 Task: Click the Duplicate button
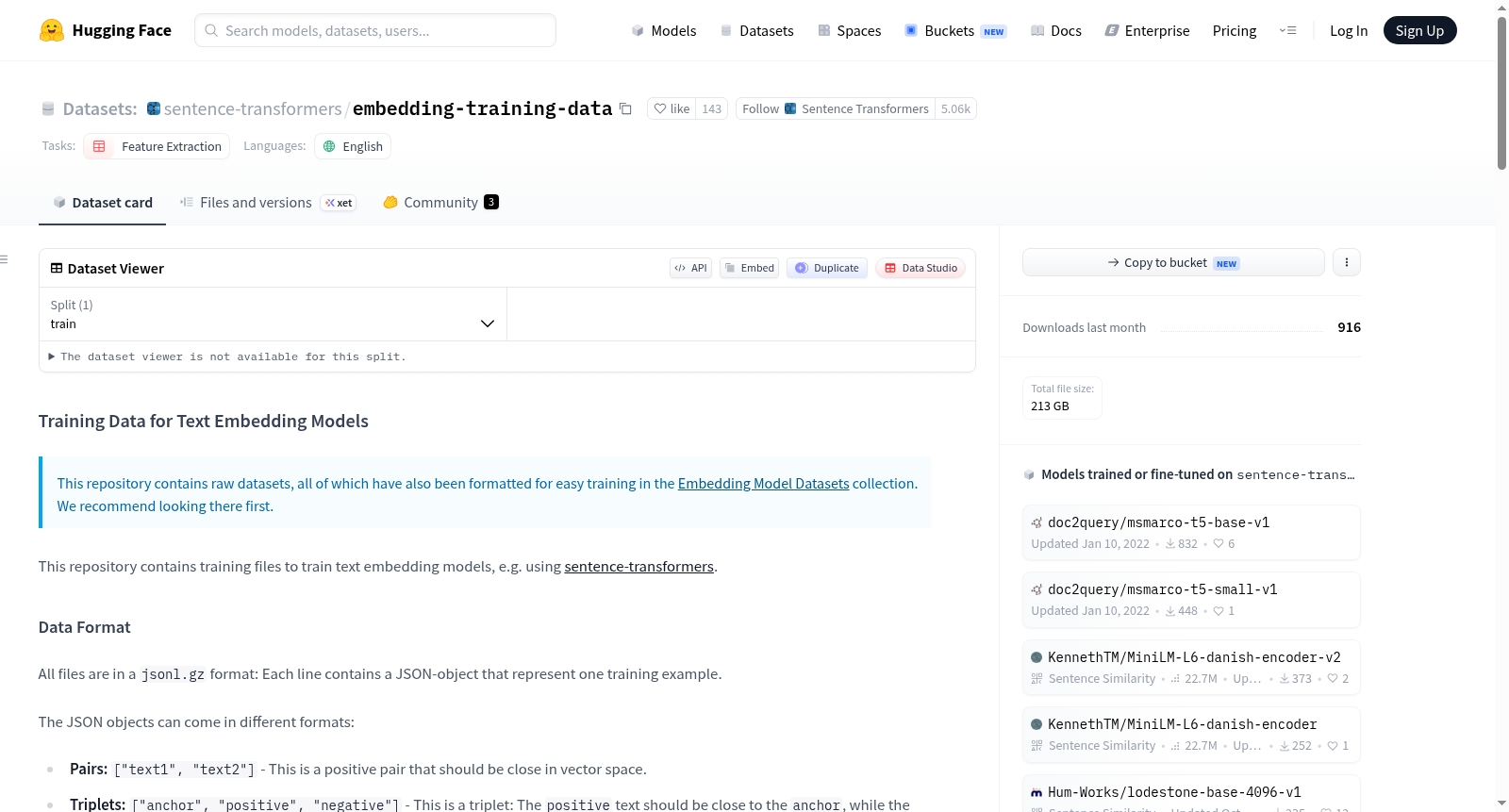point(827,268)
